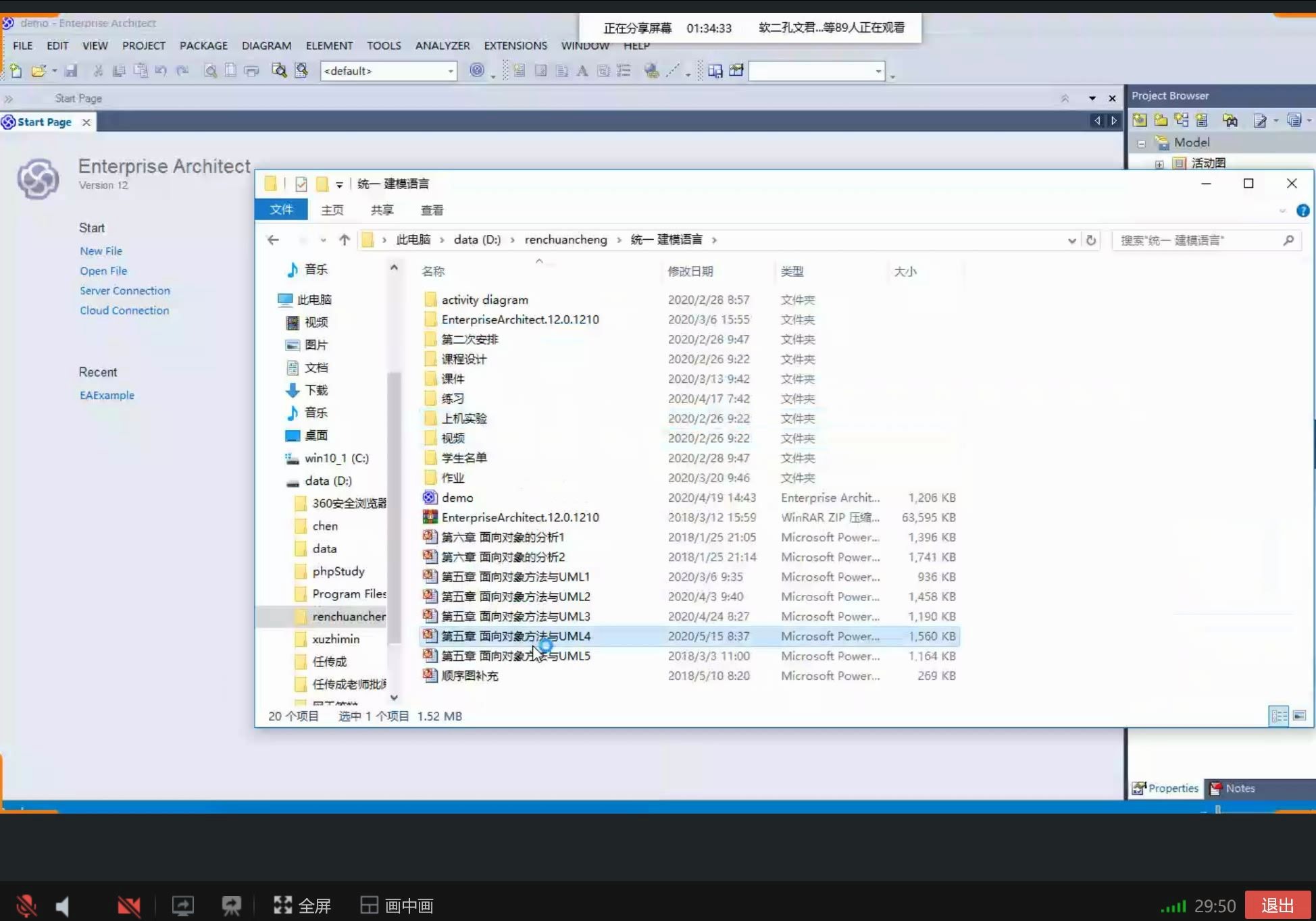Click the documentation pencil icon in Project Browser
1316x921 pixels.
(x=1260, y=120)
